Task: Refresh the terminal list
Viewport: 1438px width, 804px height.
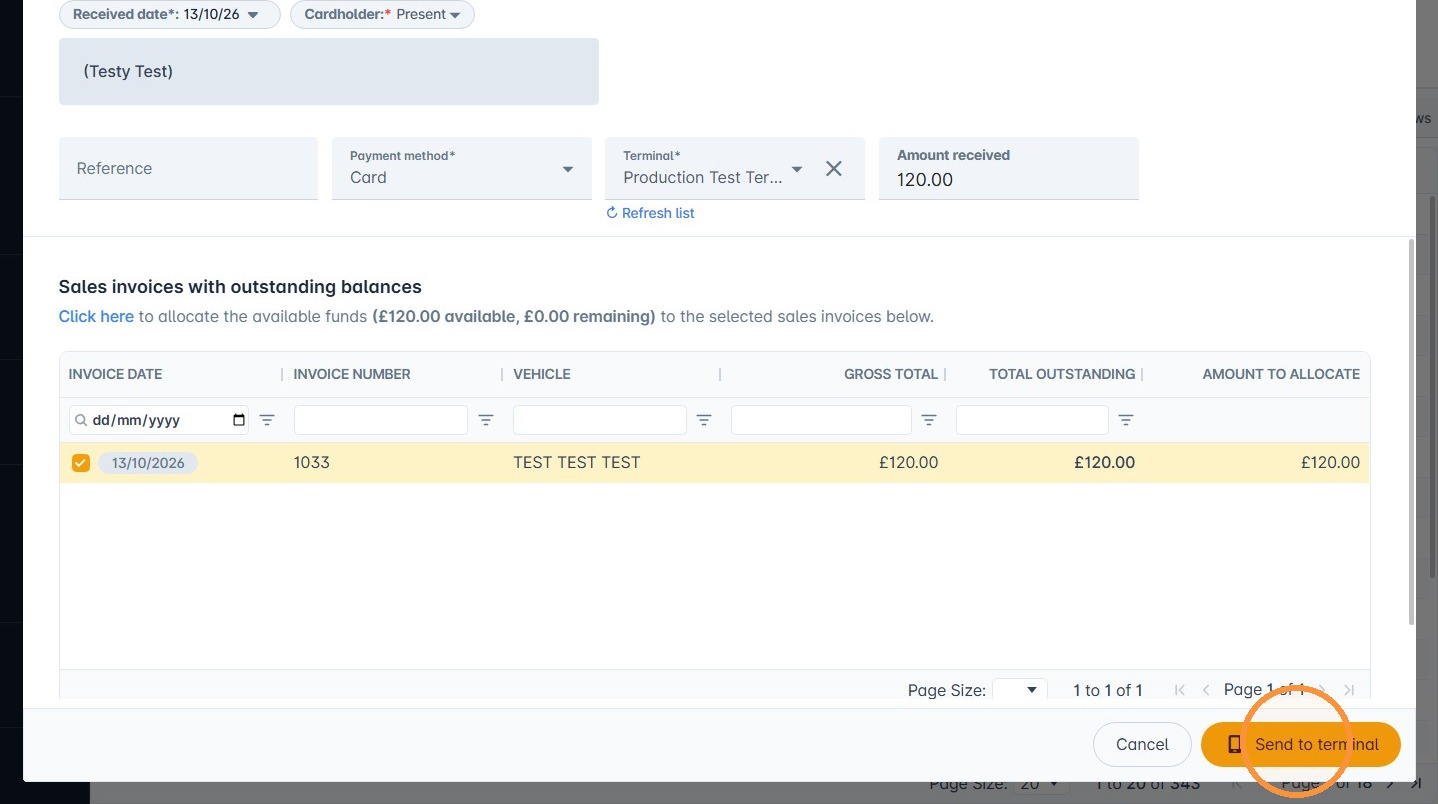Action: 650,213
